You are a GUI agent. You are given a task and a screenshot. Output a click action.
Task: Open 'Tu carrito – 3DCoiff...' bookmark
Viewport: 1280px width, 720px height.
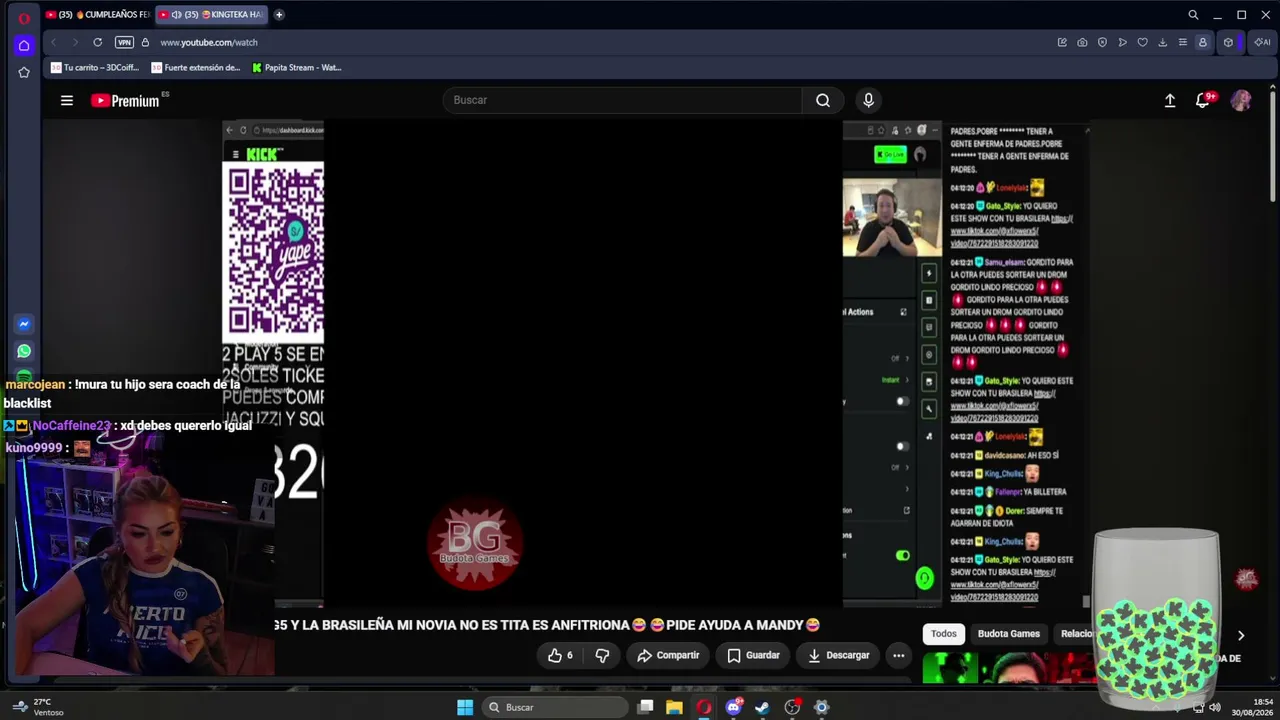pos(95,68)
